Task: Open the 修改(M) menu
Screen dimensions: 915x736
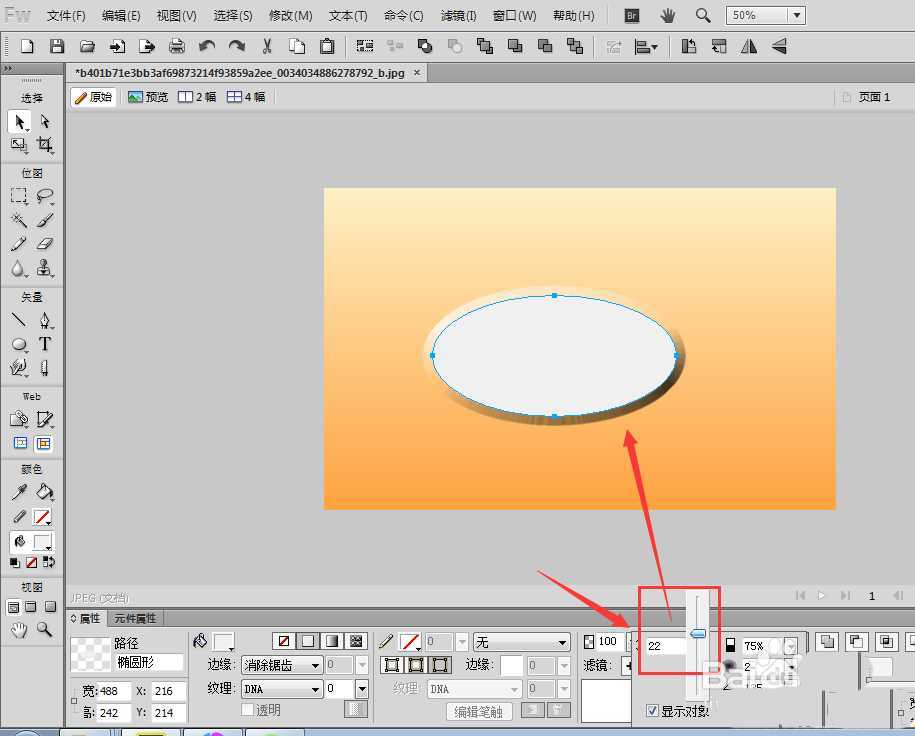Action: pos(290,16)
